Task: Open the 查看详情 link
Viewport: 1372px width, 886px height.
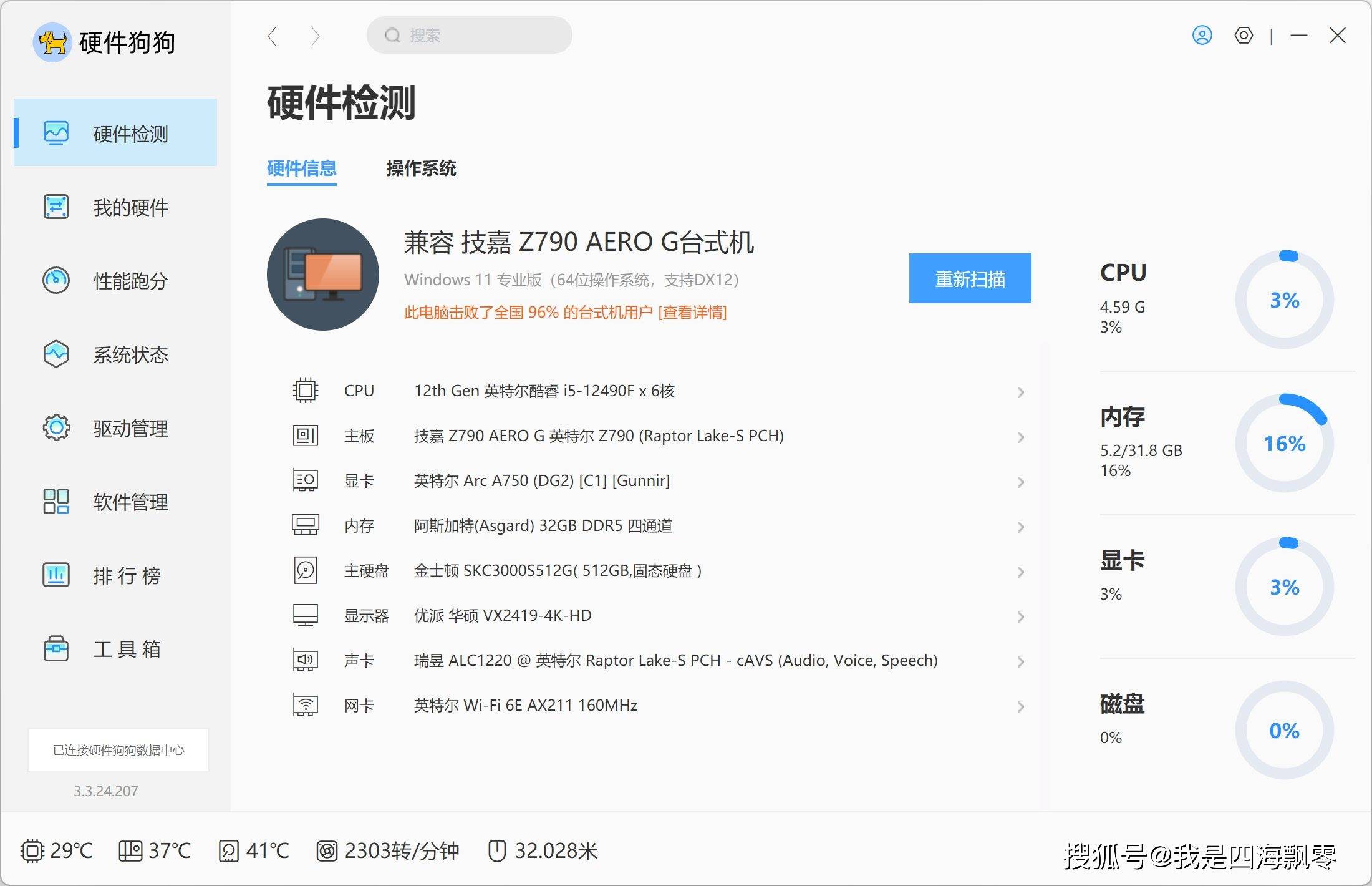Action: click(x=692, y=312)
